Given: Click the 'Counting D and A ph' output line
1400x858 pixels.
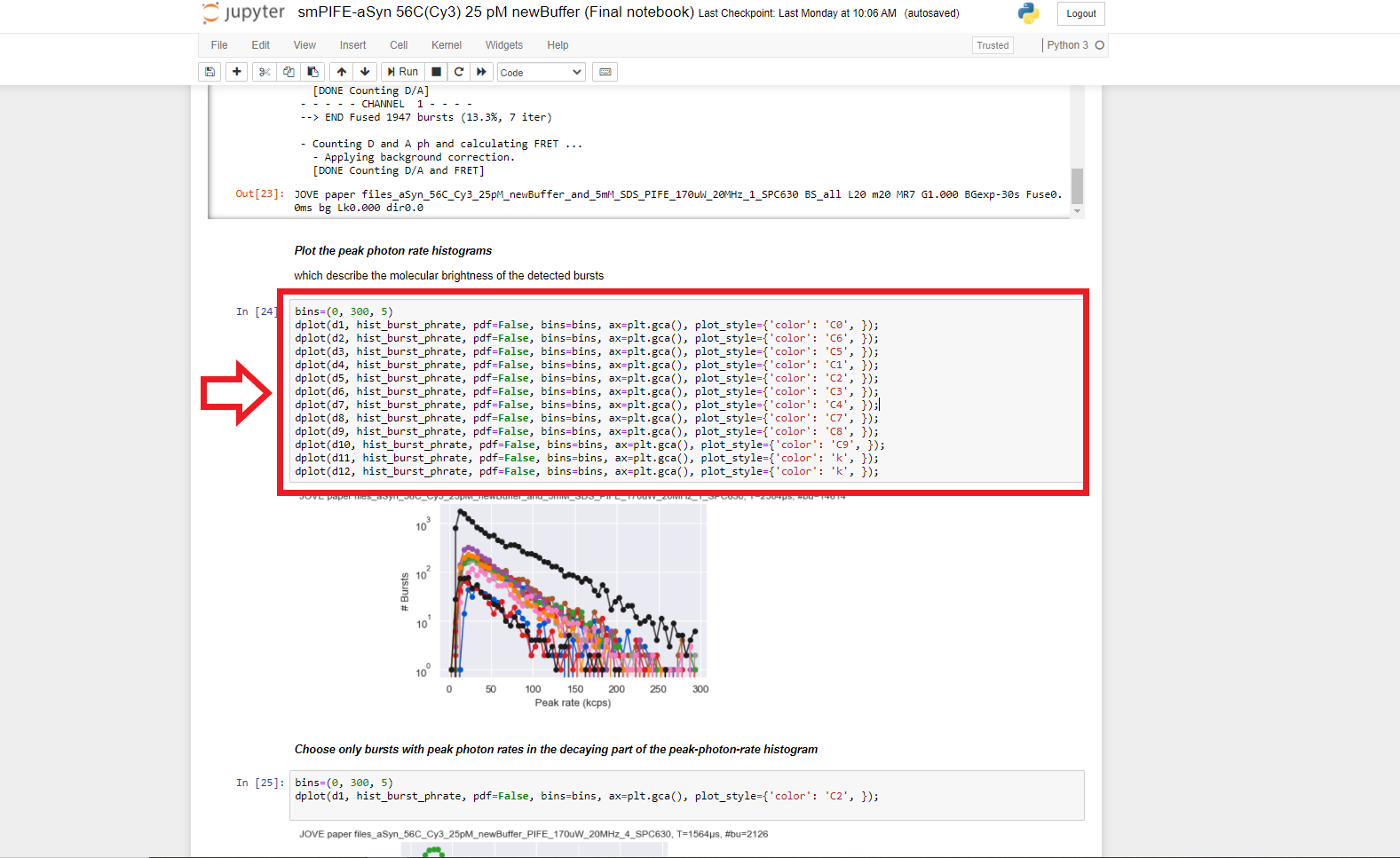Looking at the screenshot, I should [442, 144].
